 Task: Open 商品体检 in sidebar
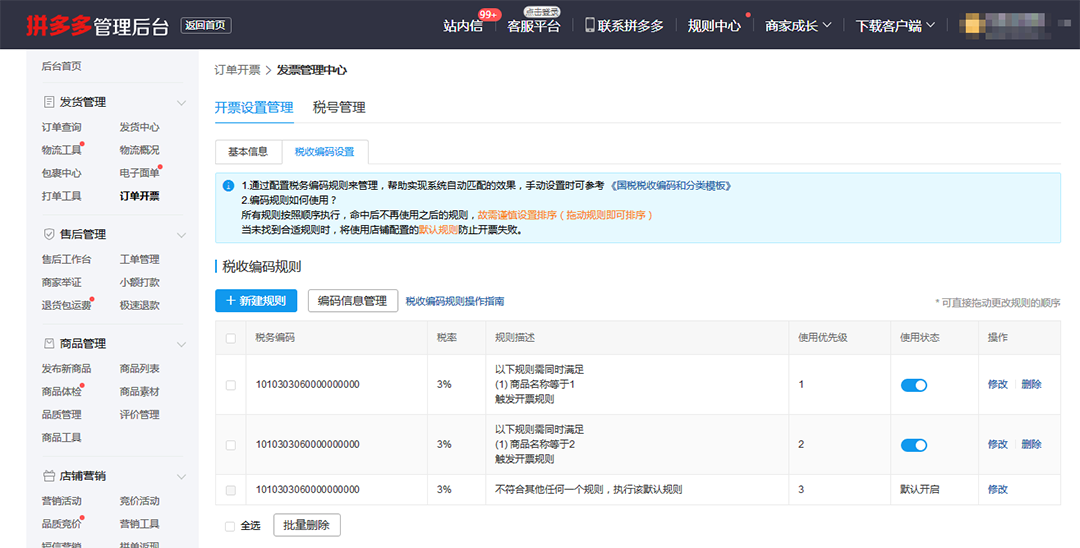click(61, 392)
